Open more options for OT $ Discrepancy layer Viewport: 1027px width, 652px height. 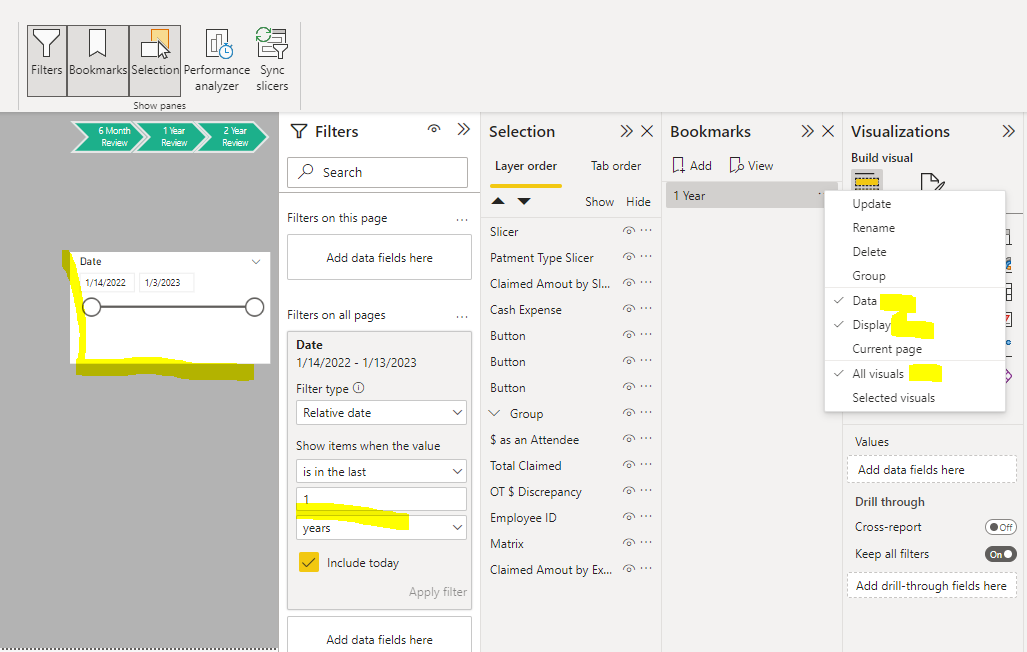coord(646,491)
